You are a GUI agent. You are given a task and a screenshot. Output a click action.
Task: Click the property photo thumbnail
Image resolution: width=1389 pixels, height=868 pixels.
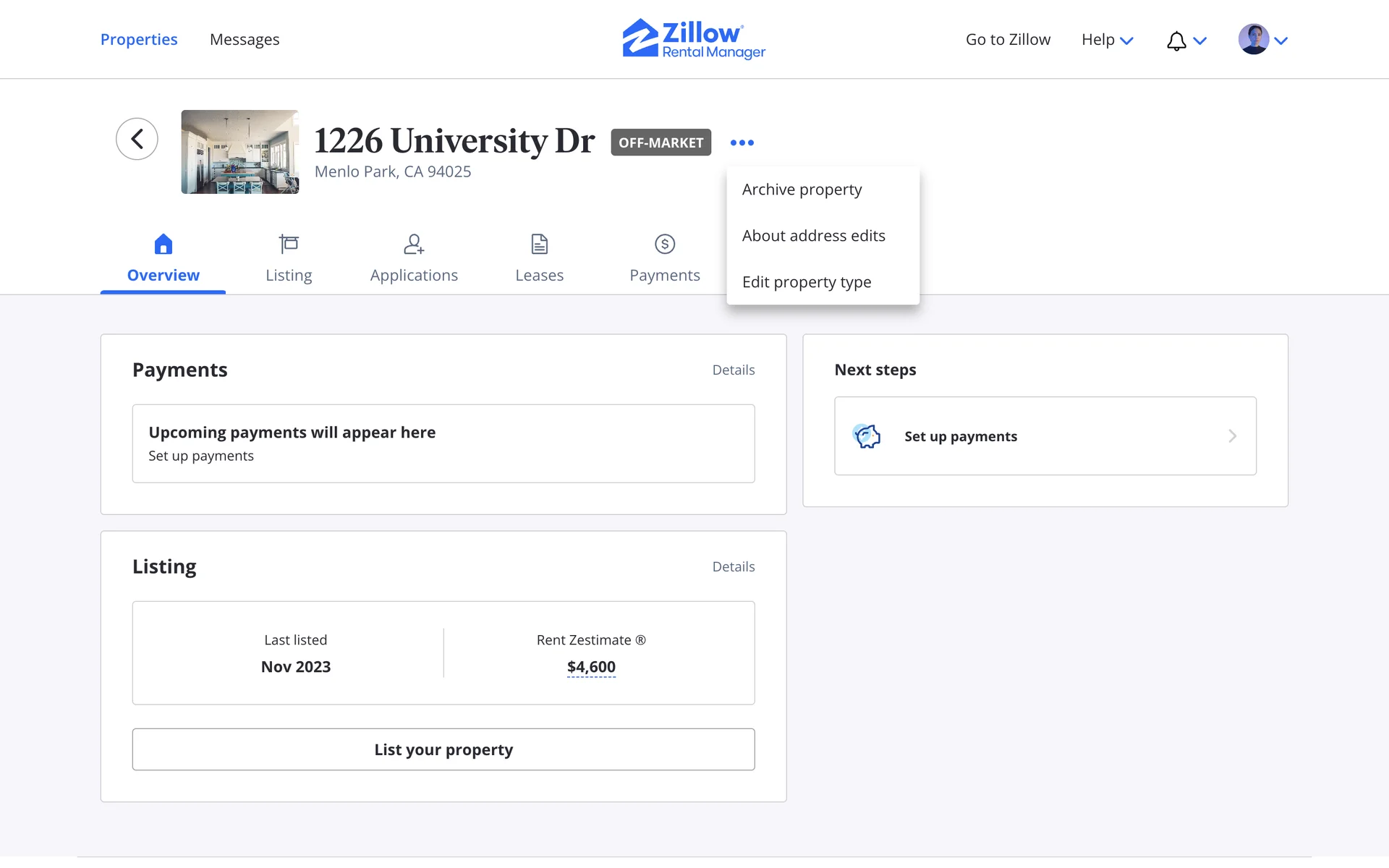point(239,152)
